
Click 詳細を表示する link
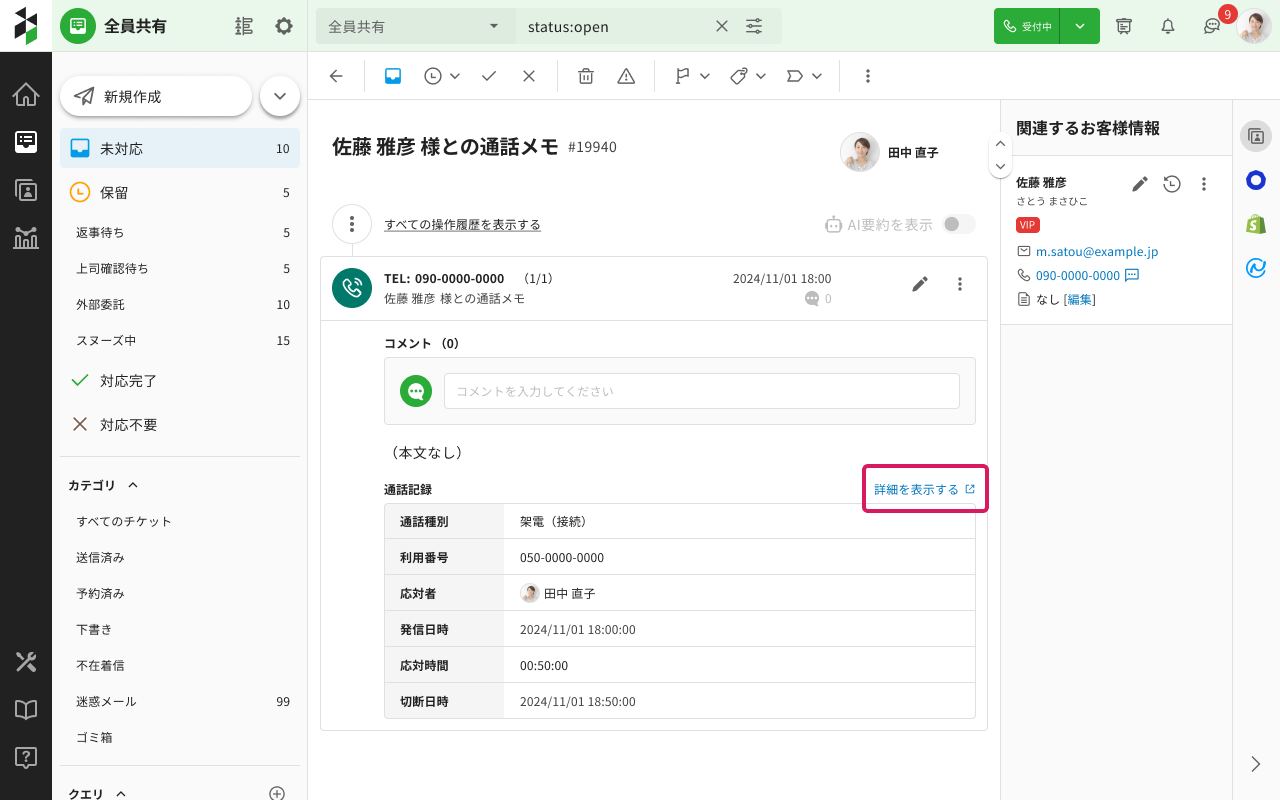[x=924, y=489]
